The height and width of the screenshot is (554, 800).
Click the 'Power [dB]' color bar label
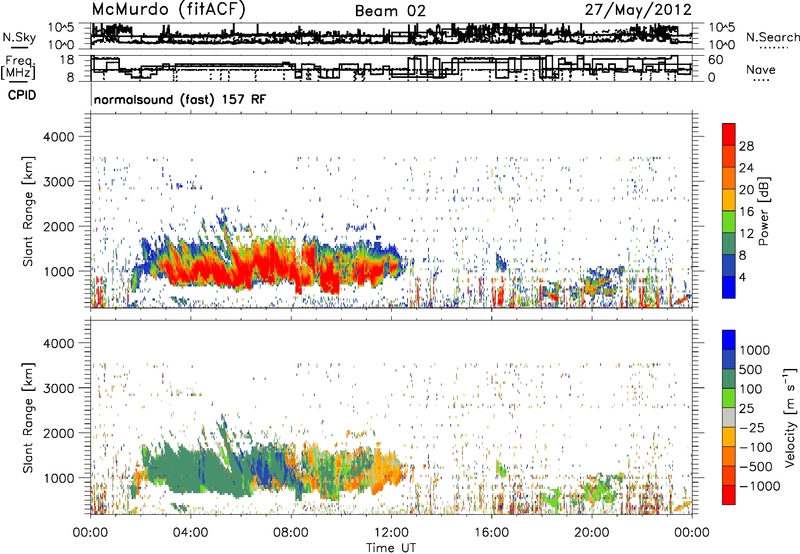tap(763, 211)
